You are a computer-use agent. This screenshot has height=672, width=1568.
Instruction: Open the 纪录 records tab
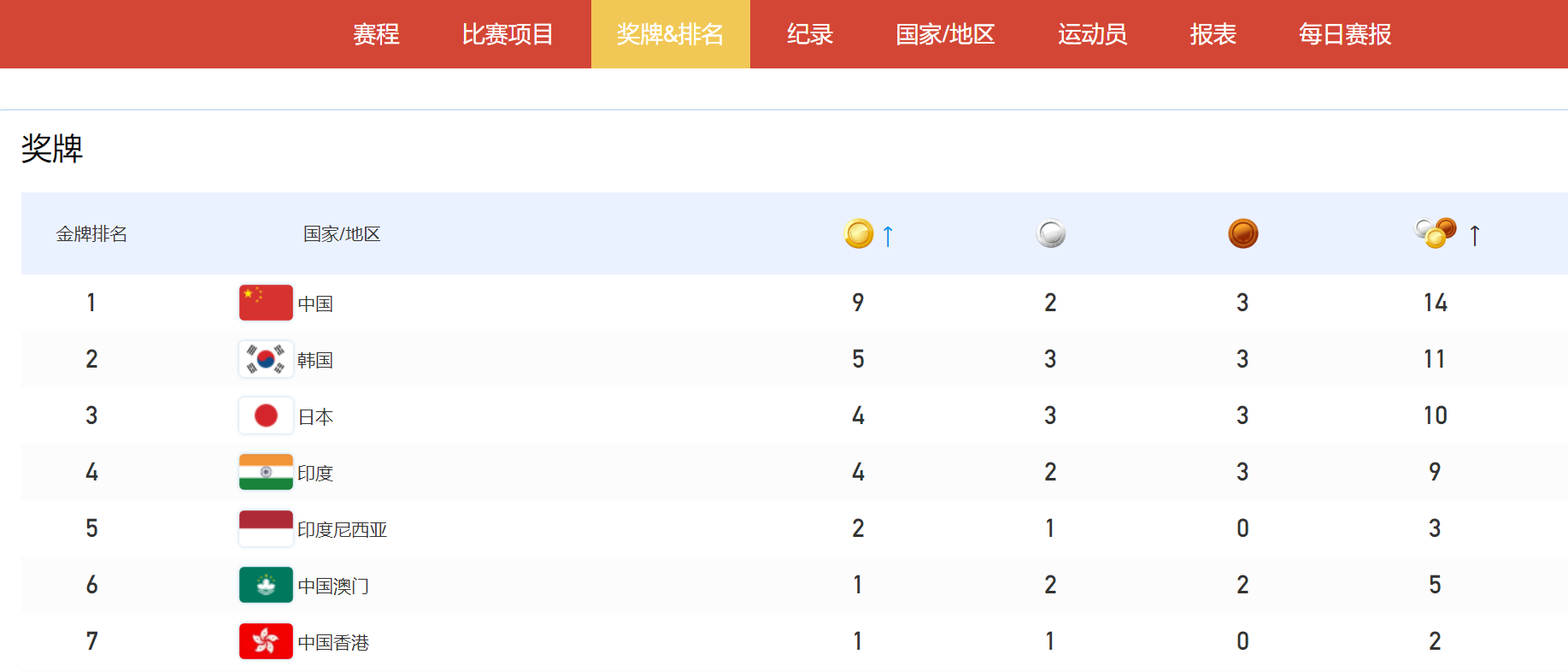(809, 34)
